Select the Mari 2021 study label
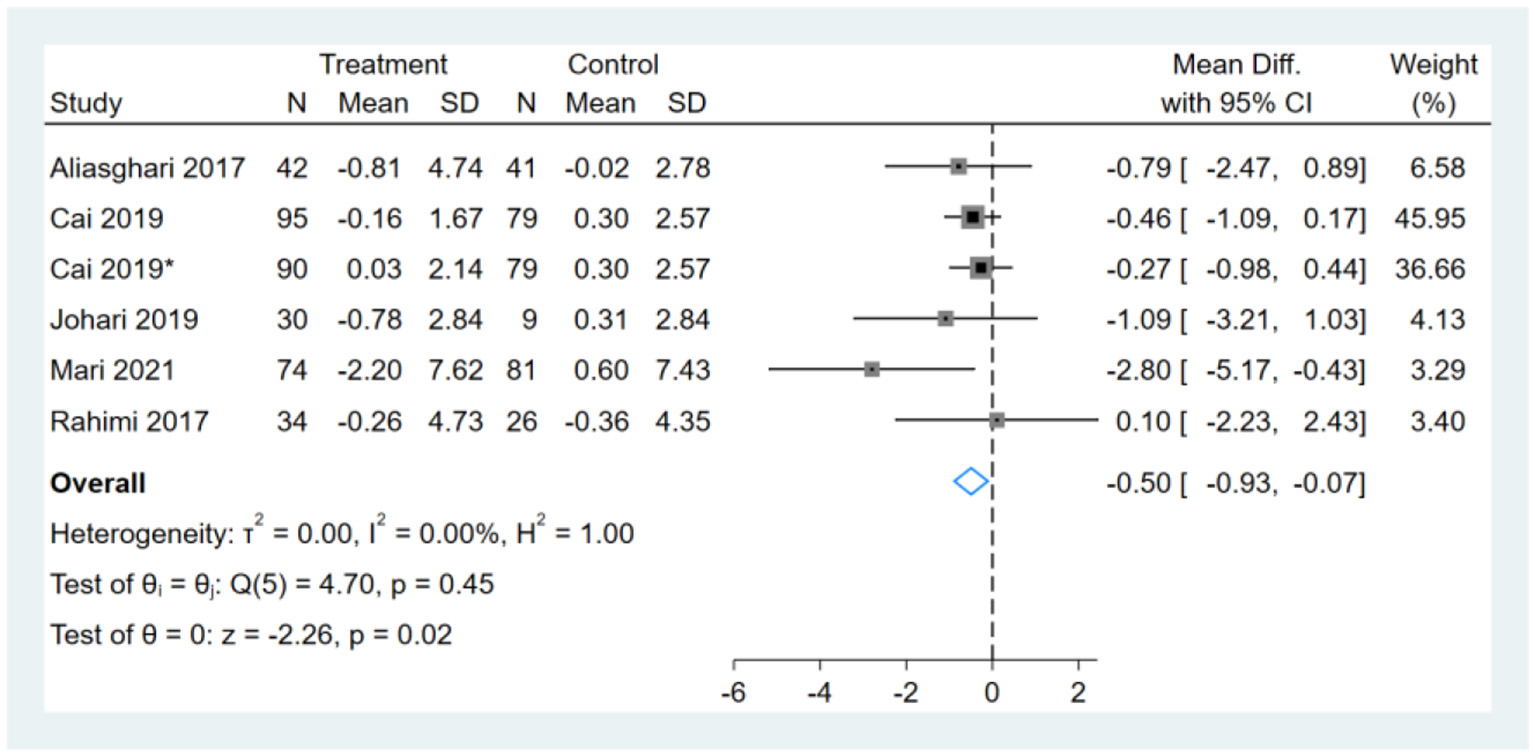Image resolution: width=1535 pixels, height=756 pixels. pos(112,370)
